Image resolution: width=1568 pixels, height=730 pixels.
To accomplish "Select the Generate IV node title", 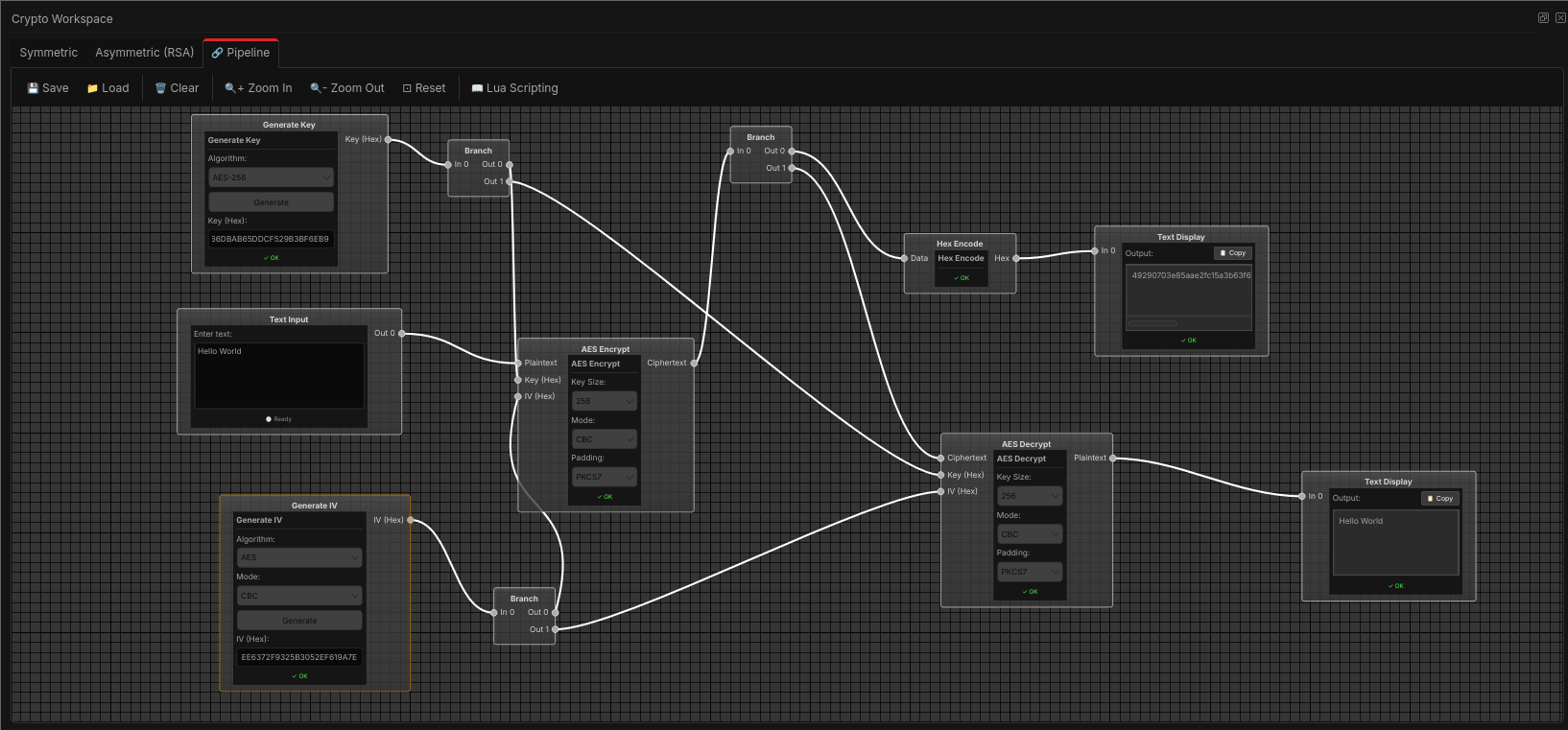I will coord(315,506).
